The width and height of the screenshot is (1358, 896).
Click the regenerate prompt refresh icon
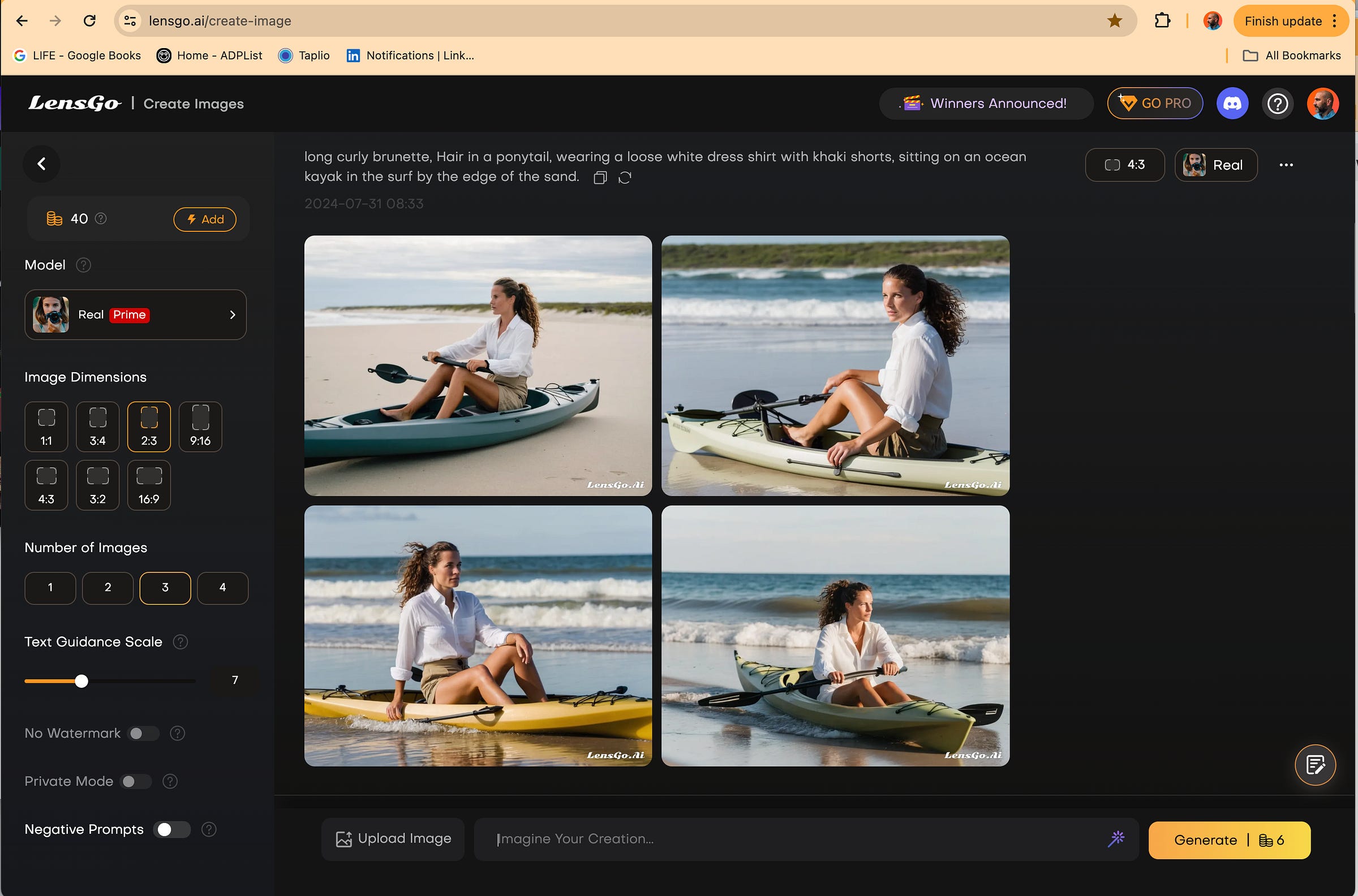(625, 178)
